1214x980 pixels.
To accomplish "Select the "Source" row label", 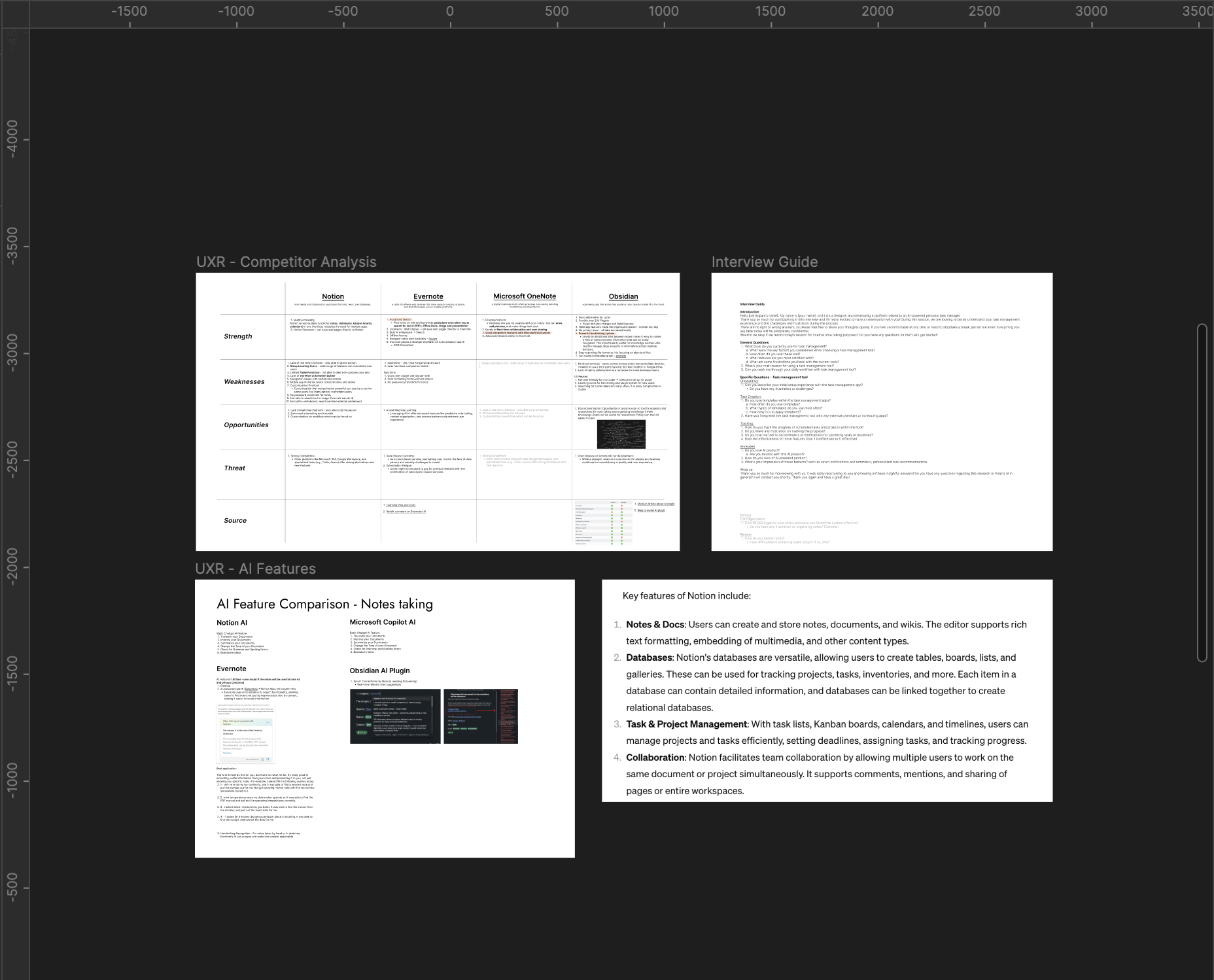I will tap(235, 520).
